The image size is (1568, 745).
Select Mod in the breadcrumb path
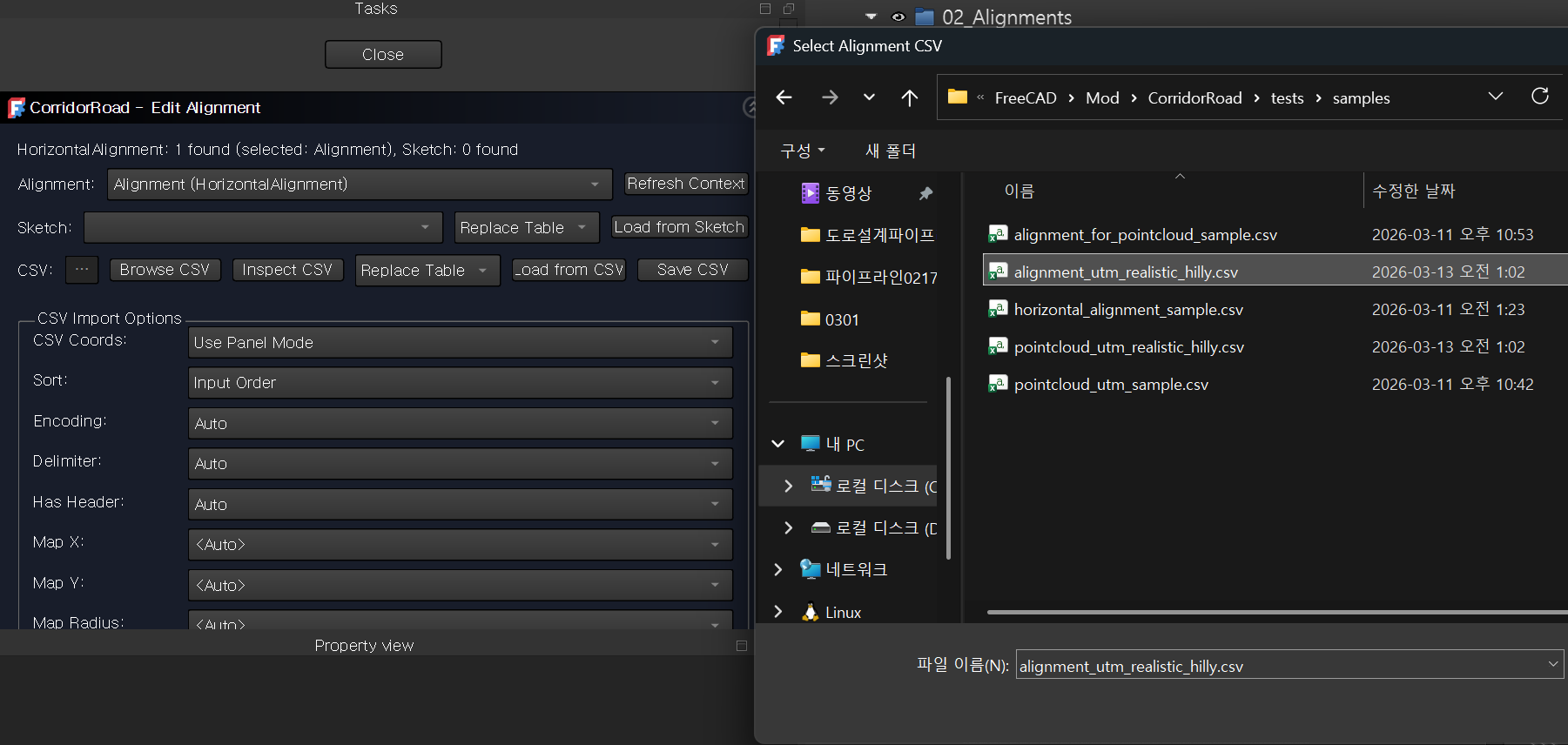coord(1102,98)
